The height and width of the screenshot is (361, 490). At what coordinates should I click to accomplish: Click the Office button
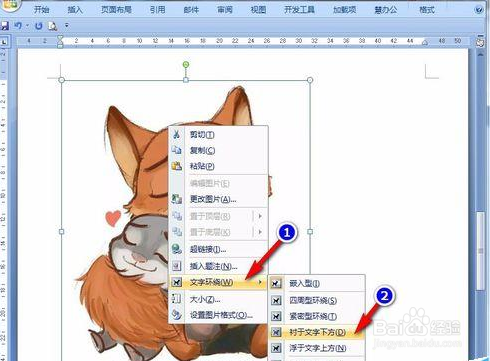[x=11, y=5]
